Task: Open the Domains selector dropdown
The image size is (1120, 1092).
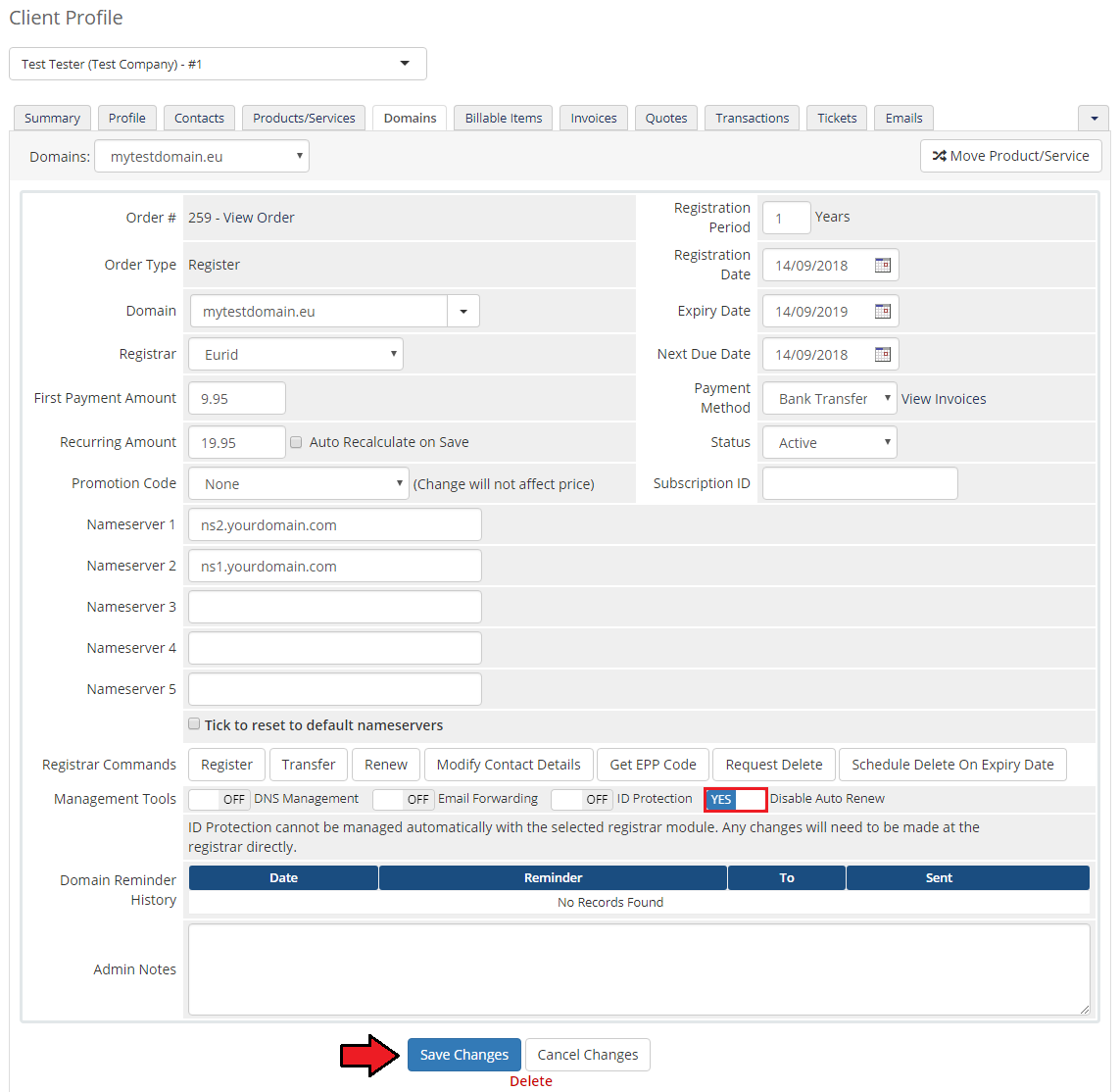Action: tap(202, 157)
